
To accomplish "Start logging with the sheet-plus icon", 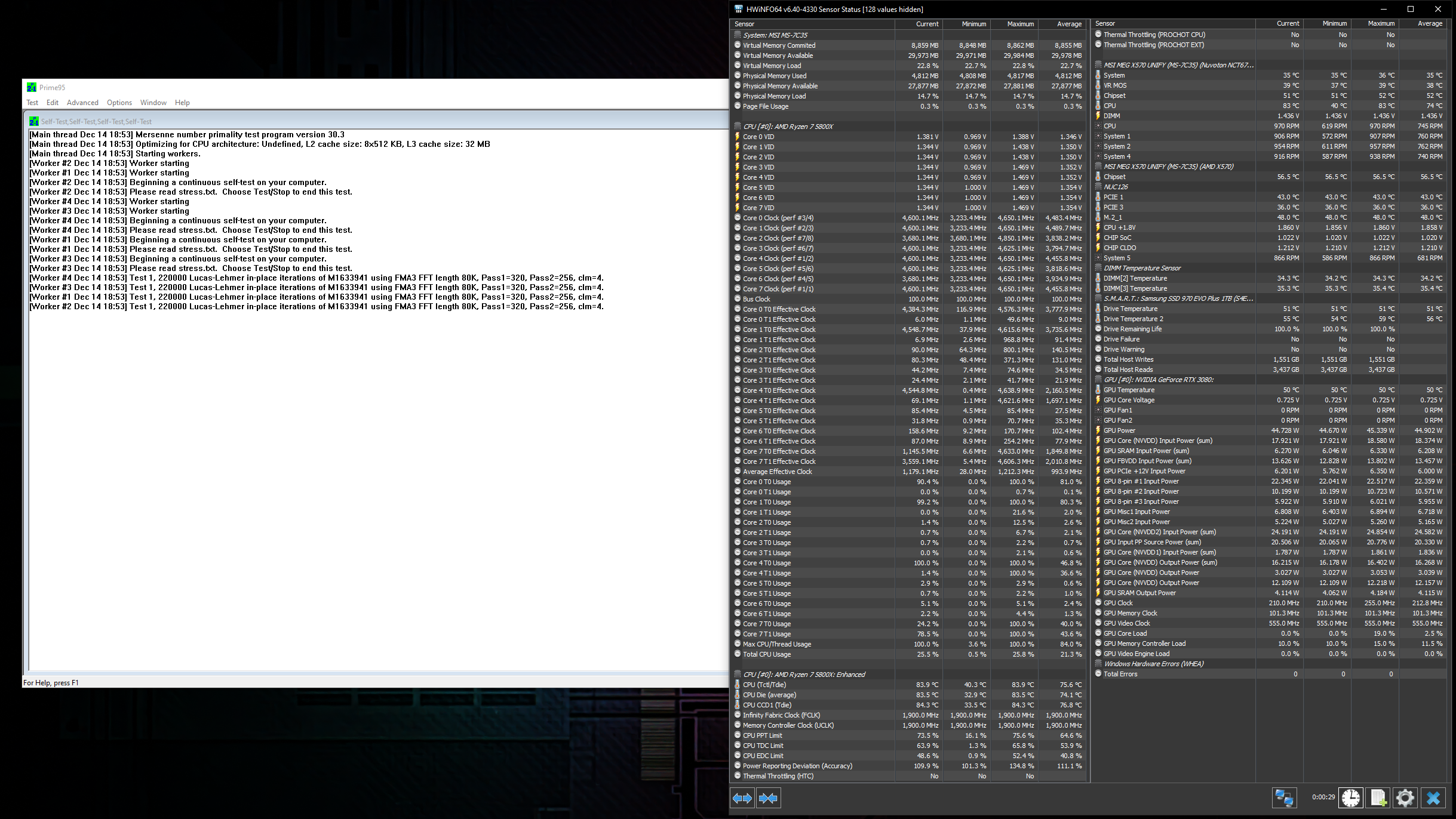I will pyautogui.click(x=1378, y=798).
